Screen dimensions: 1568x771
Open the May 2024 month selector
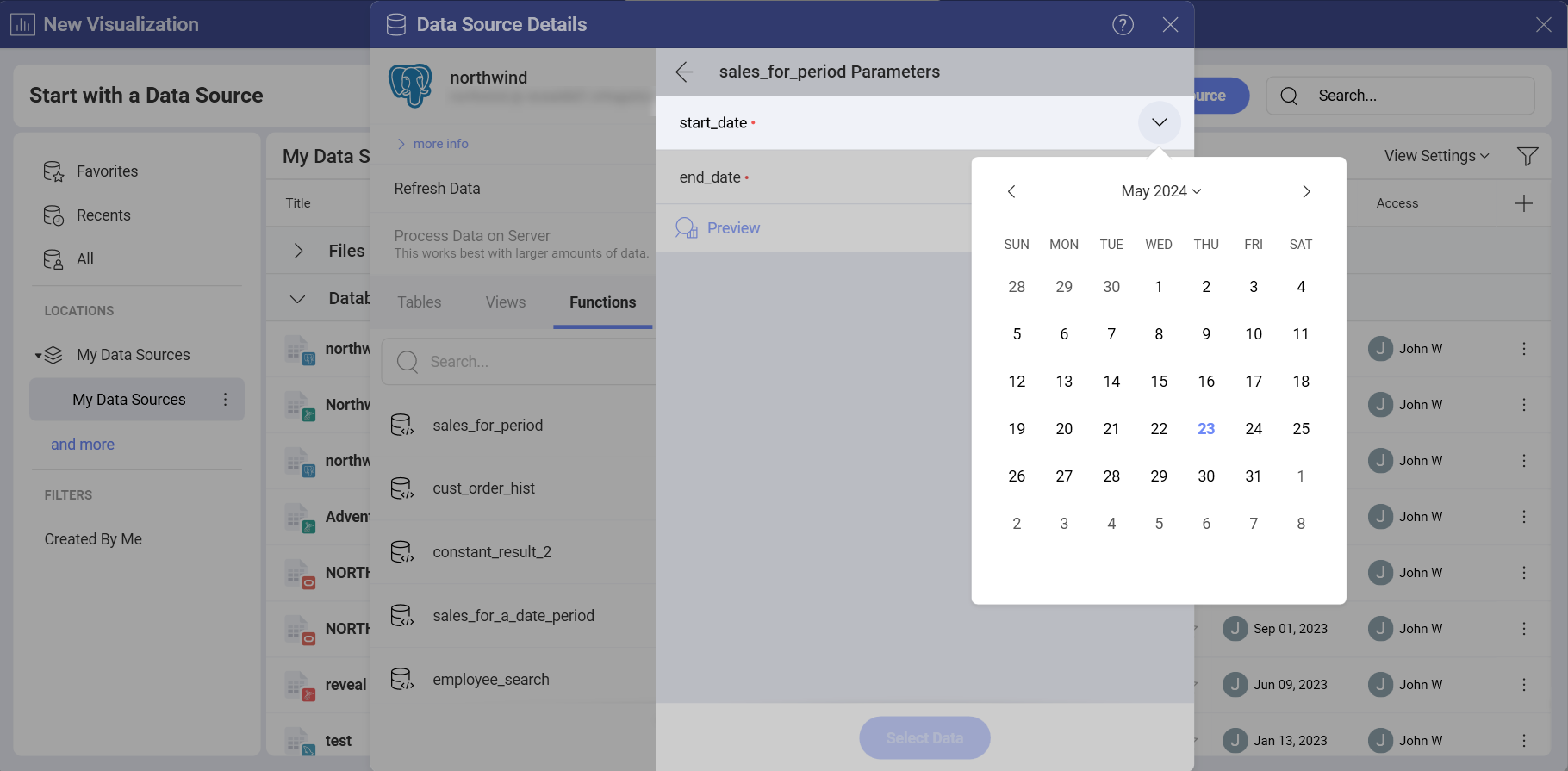(1160, 191)
